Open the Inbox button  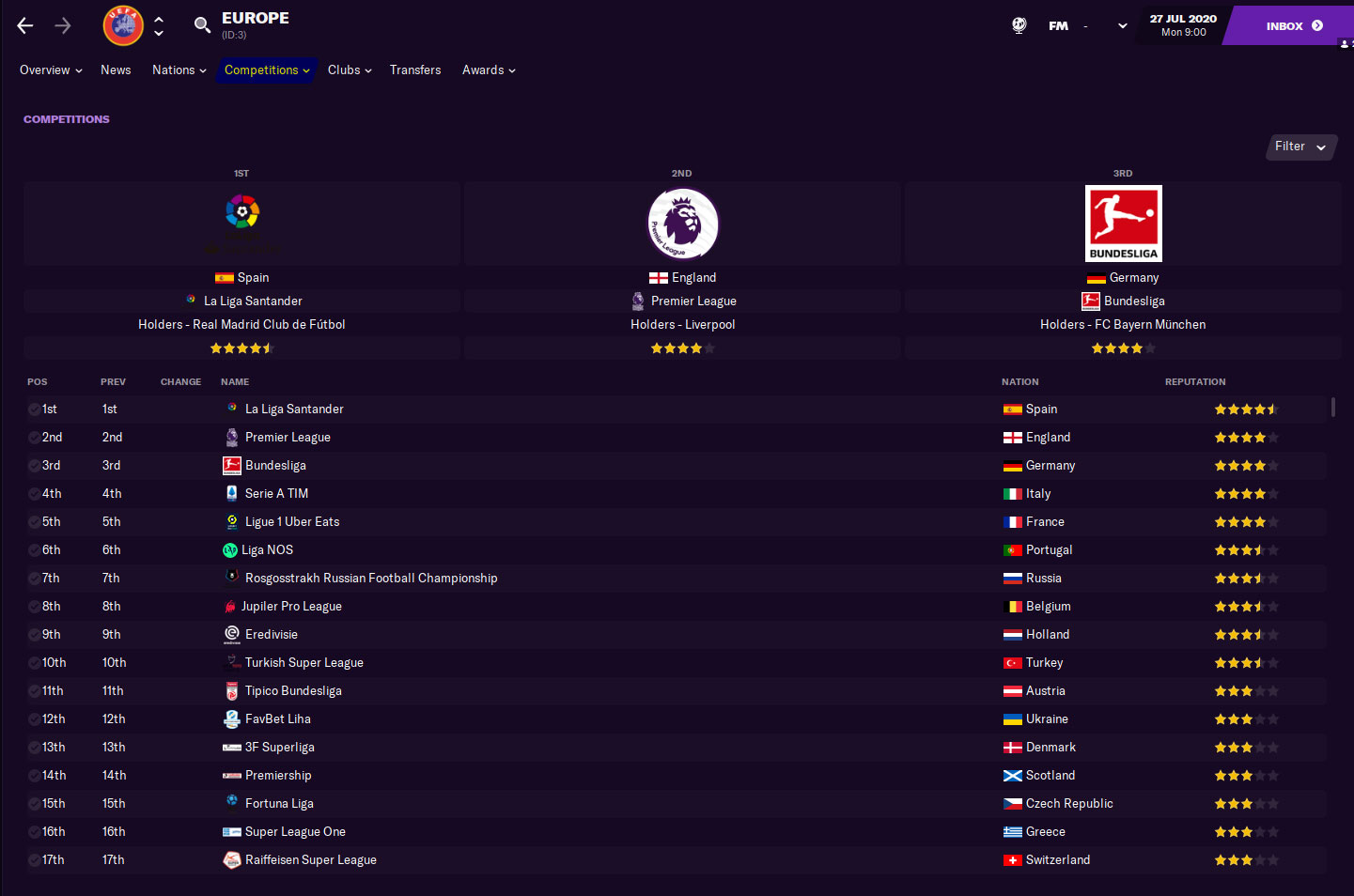tap(1294, 25)
